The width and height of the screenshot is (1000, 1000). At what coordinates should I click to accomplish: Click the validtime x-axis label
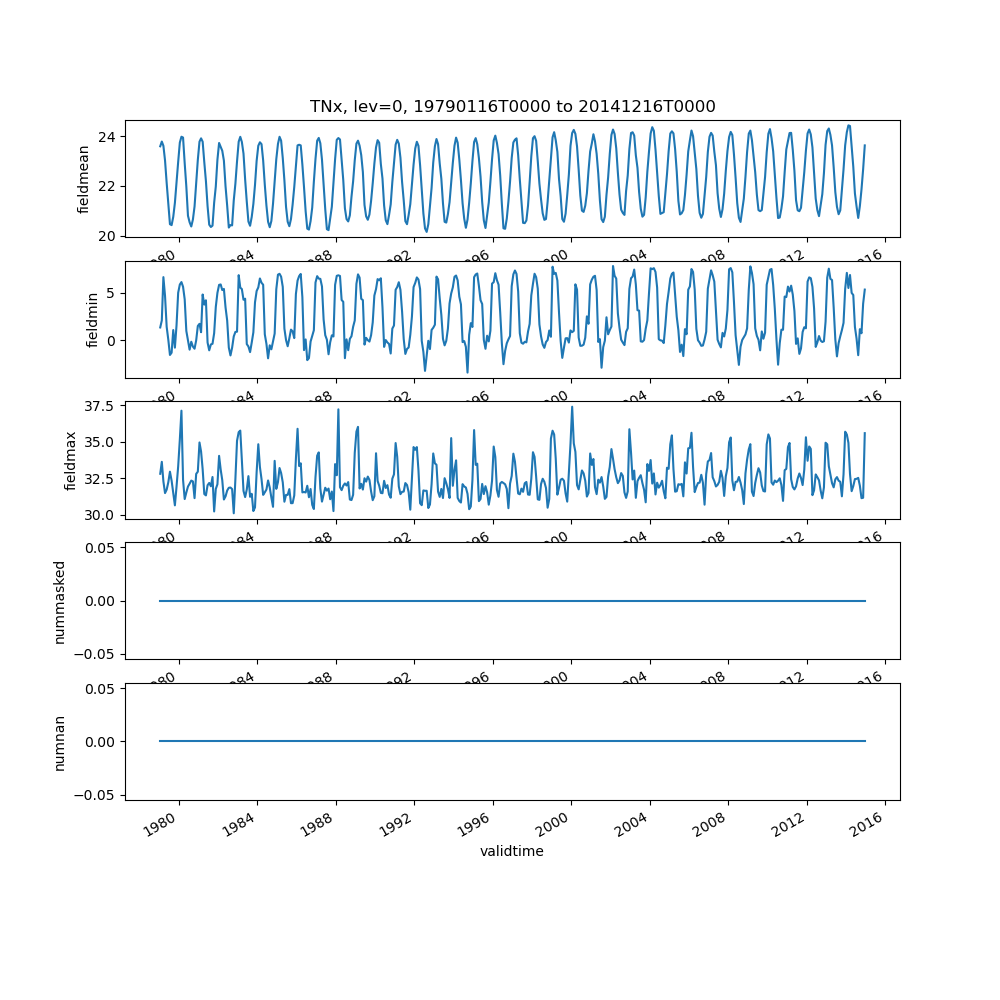512,851
